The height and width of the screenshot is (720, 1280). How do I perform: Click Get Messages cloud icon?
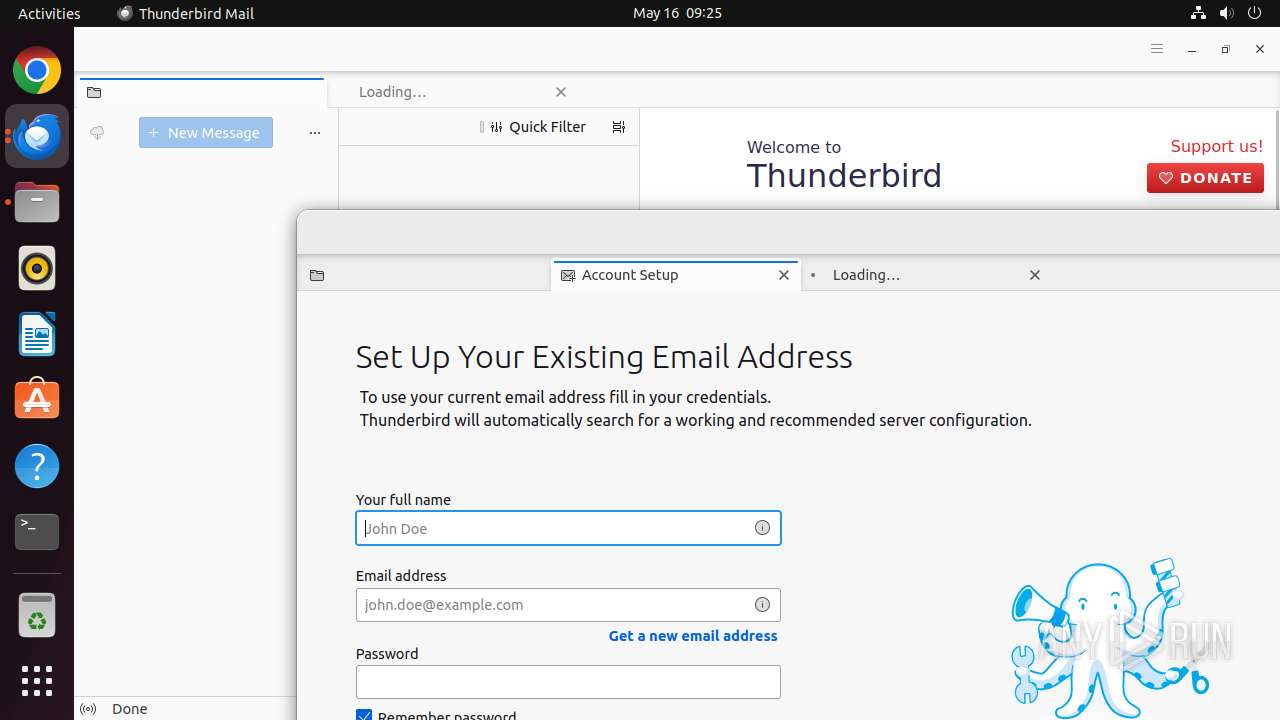[x=97, y=132]
